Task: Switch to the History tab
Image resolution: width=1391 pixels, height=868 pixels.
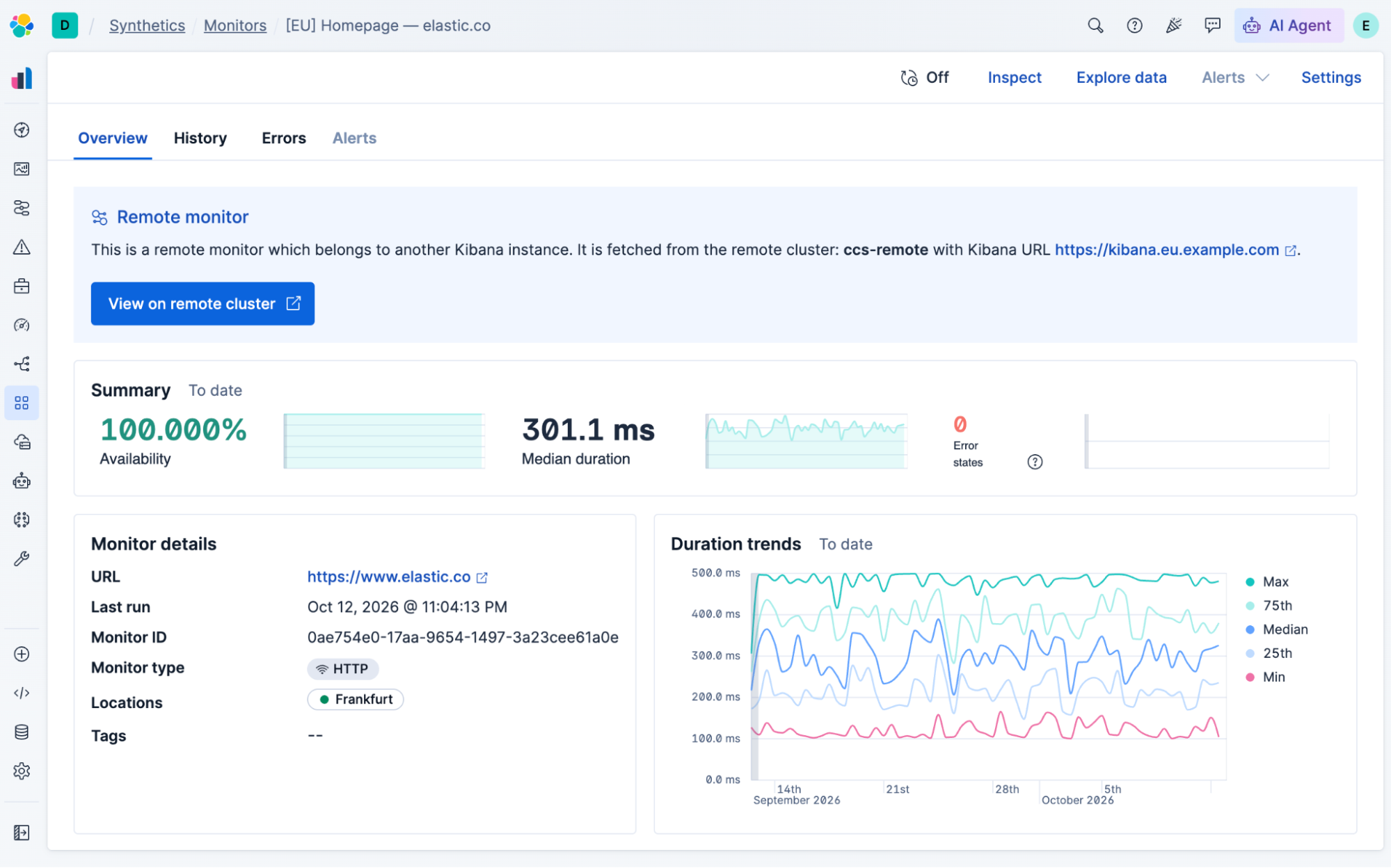Action: pyautogui.click(x=200, y=138)
